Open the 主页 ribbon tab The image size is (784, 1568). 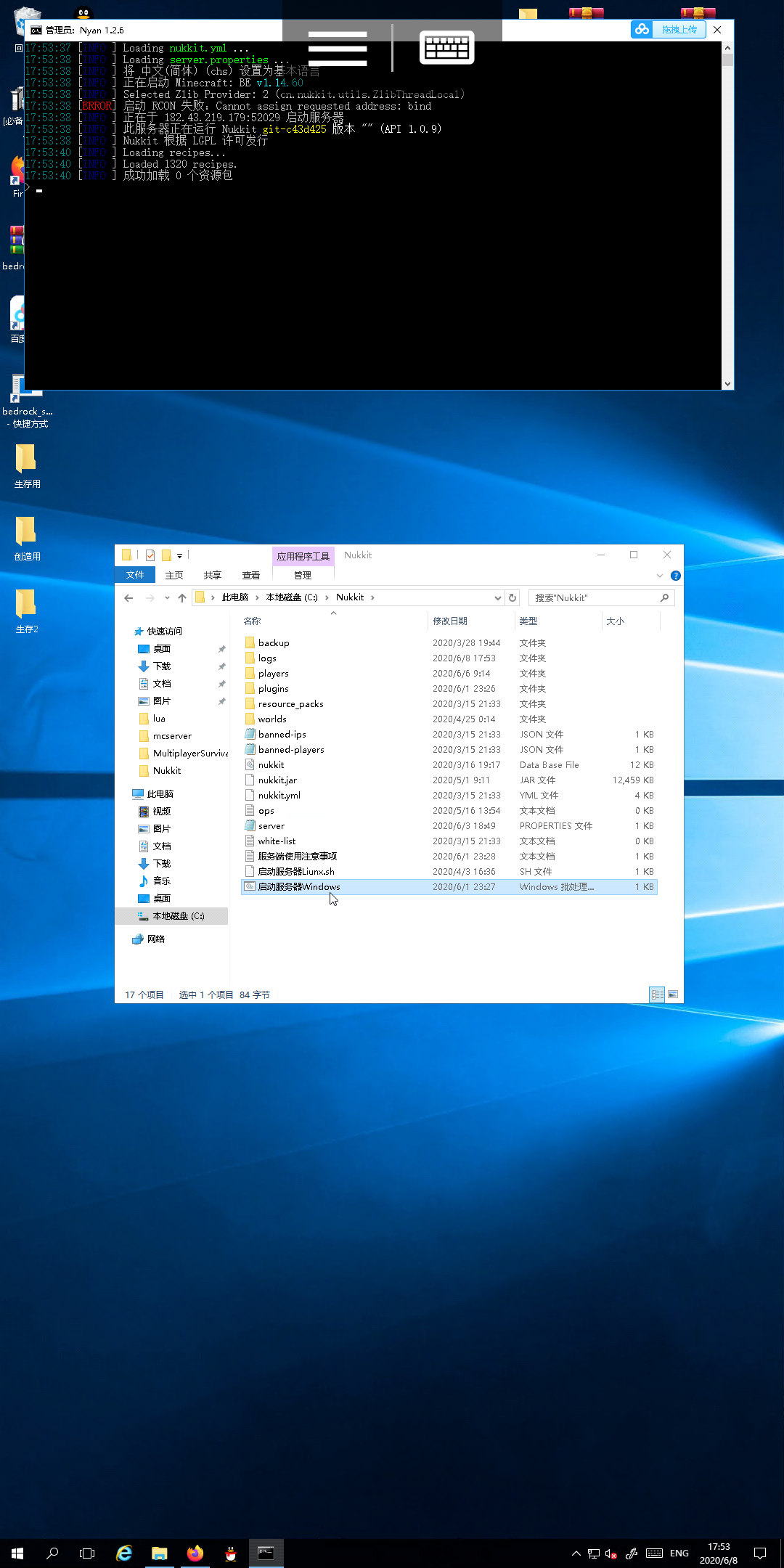(174, 575)
